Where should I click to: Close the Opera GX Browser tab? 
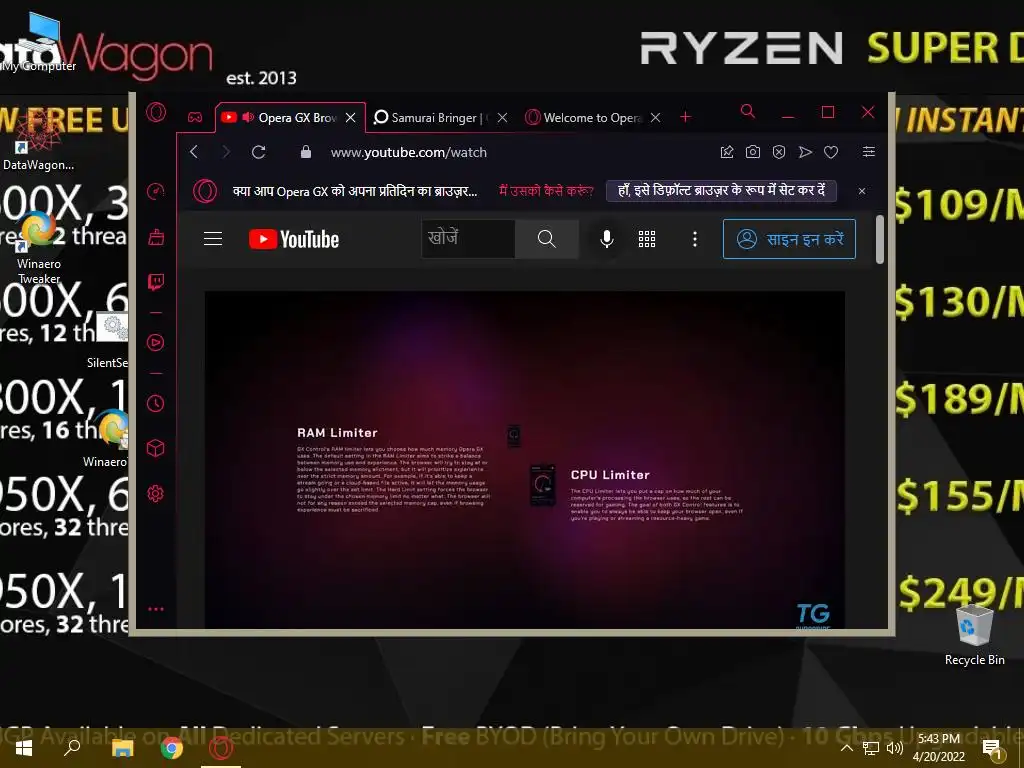click(351, 118)
